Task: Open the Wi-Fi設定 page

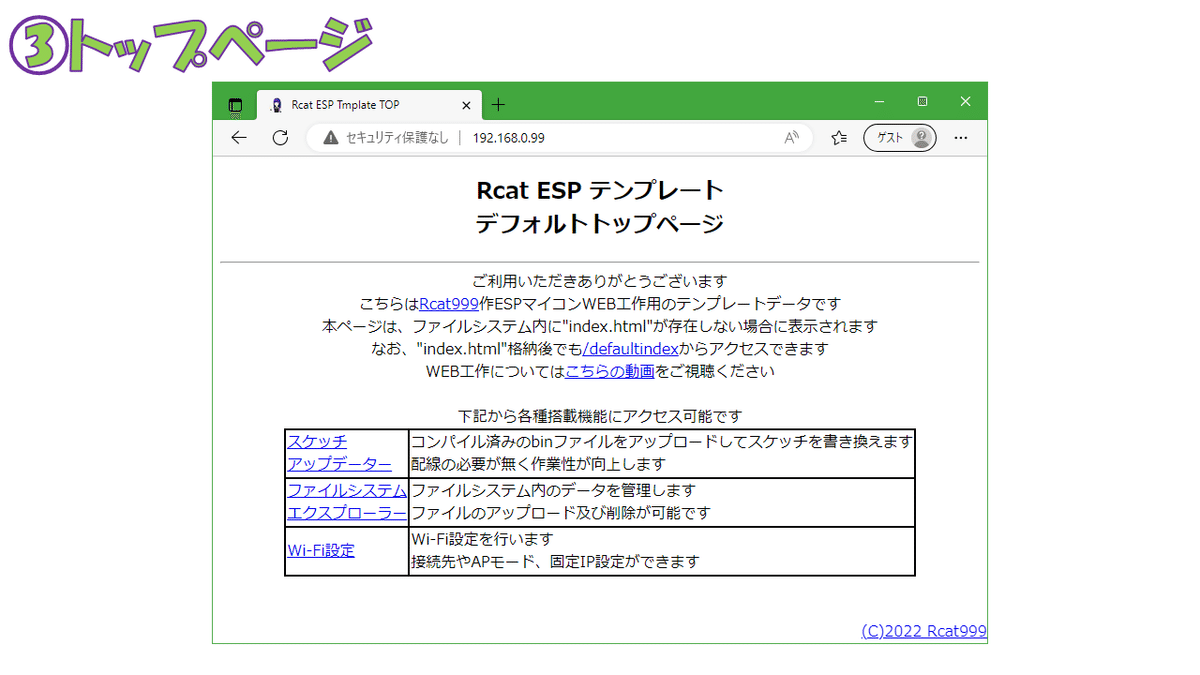Action: click(320, 550)
